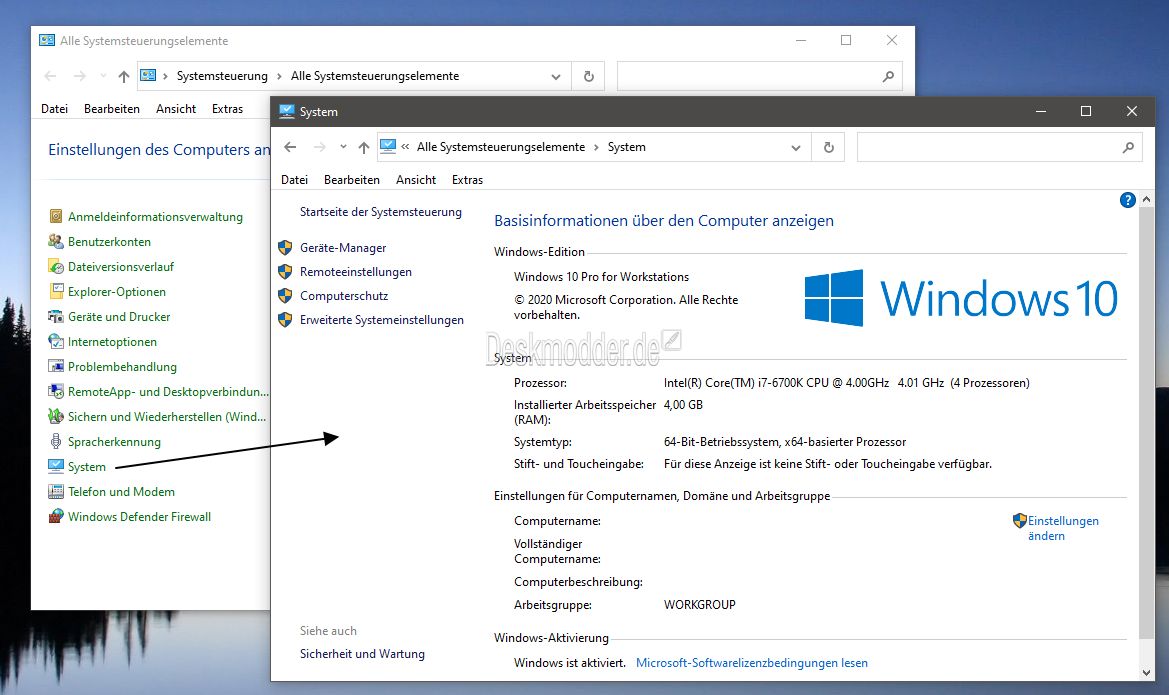The height and width of the screenshot is (695, 1169).
Task: Go up one level in back window
Action: pos(124,76)
